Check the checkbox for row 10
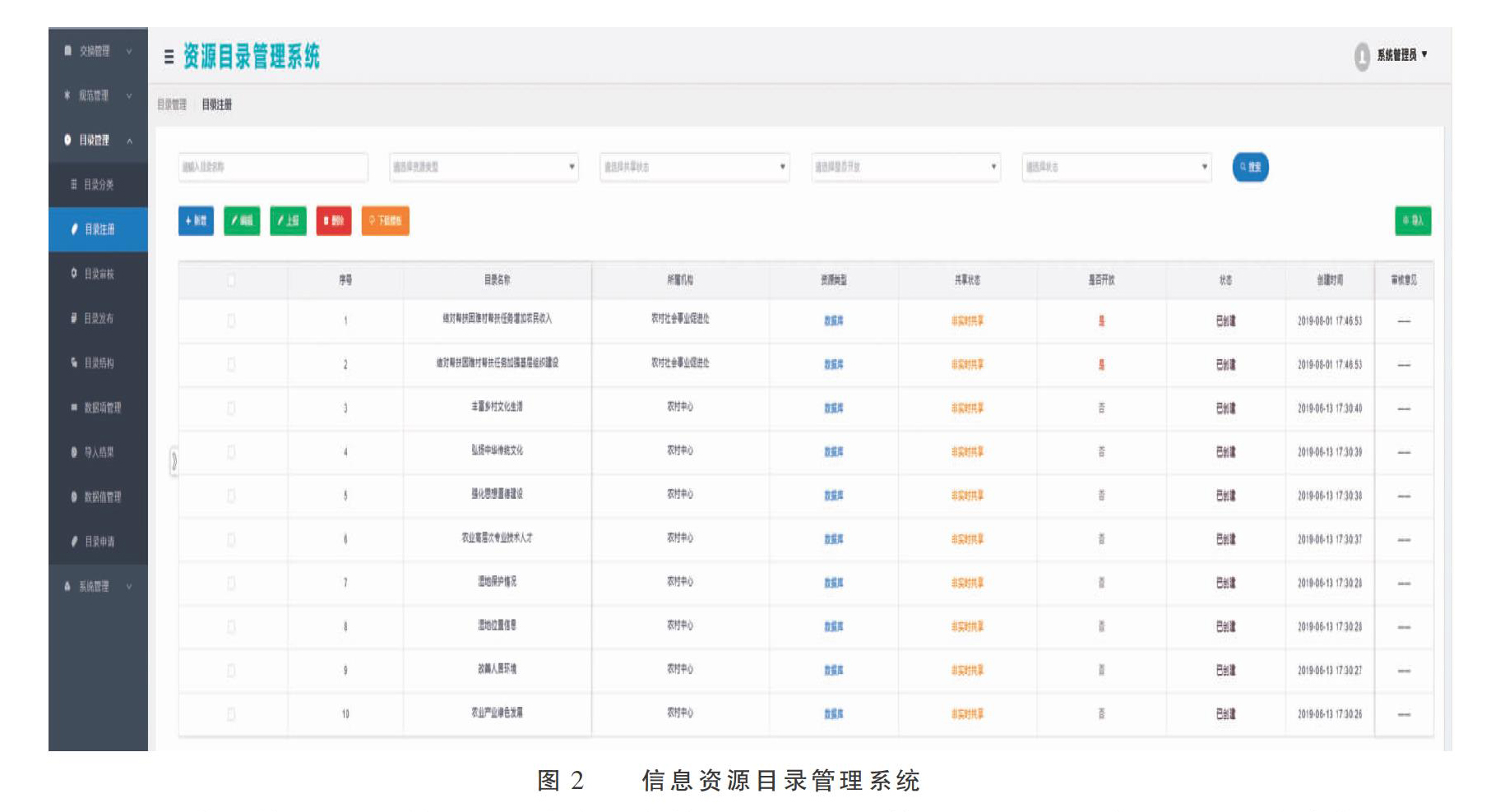 (x=231, y=714)
